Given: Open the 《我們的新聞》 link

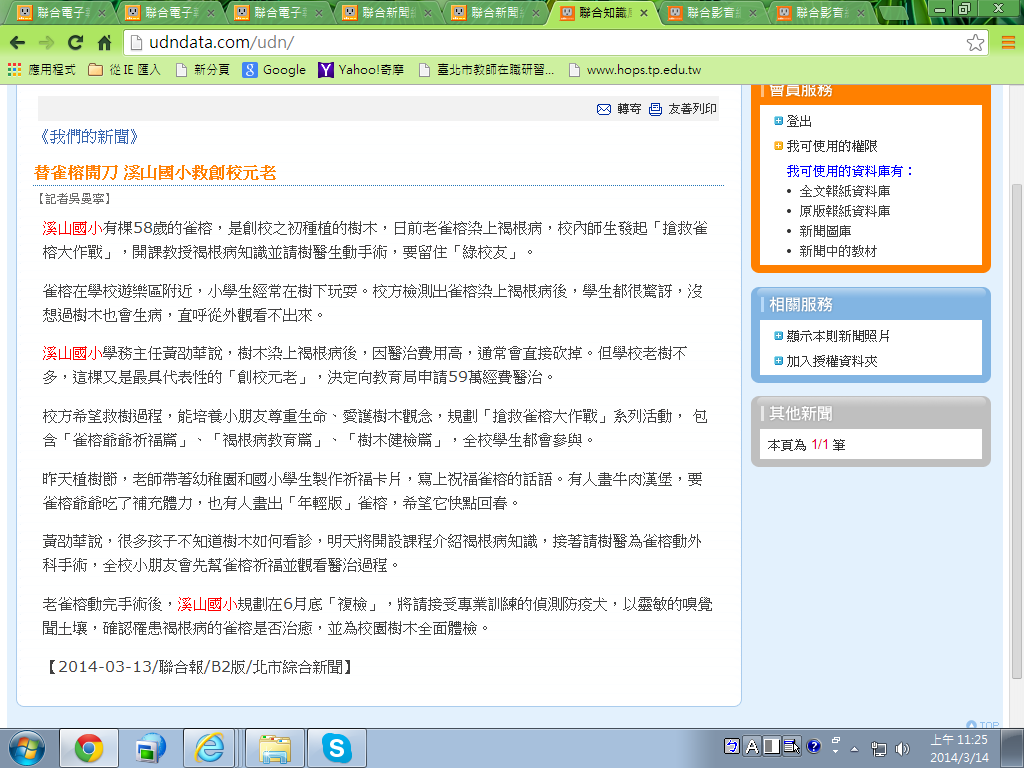Looking at the screenshot, I should 88,137.
